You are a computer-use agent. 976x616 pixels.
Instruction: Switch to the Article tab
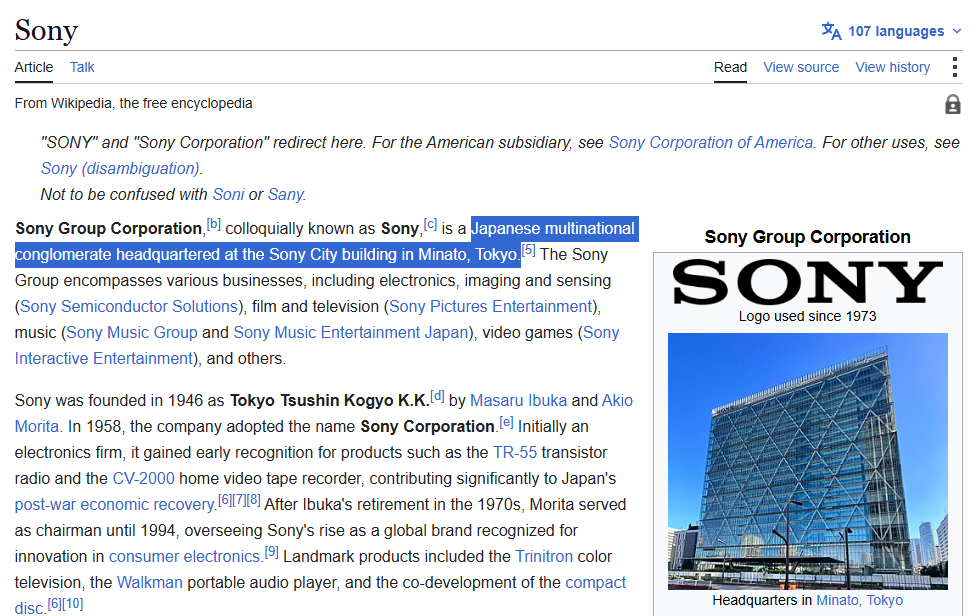pyautogui.click(x=34, y=67)
